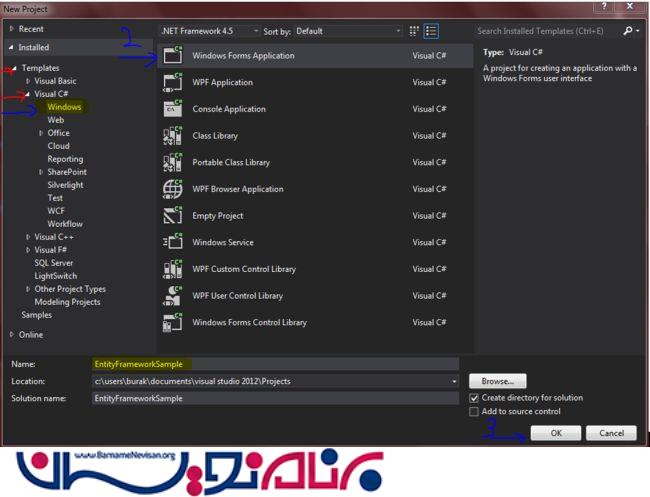This screenshot has width=650, height=497.
Task: Click the WPF Application template icon
Action: 173,83
